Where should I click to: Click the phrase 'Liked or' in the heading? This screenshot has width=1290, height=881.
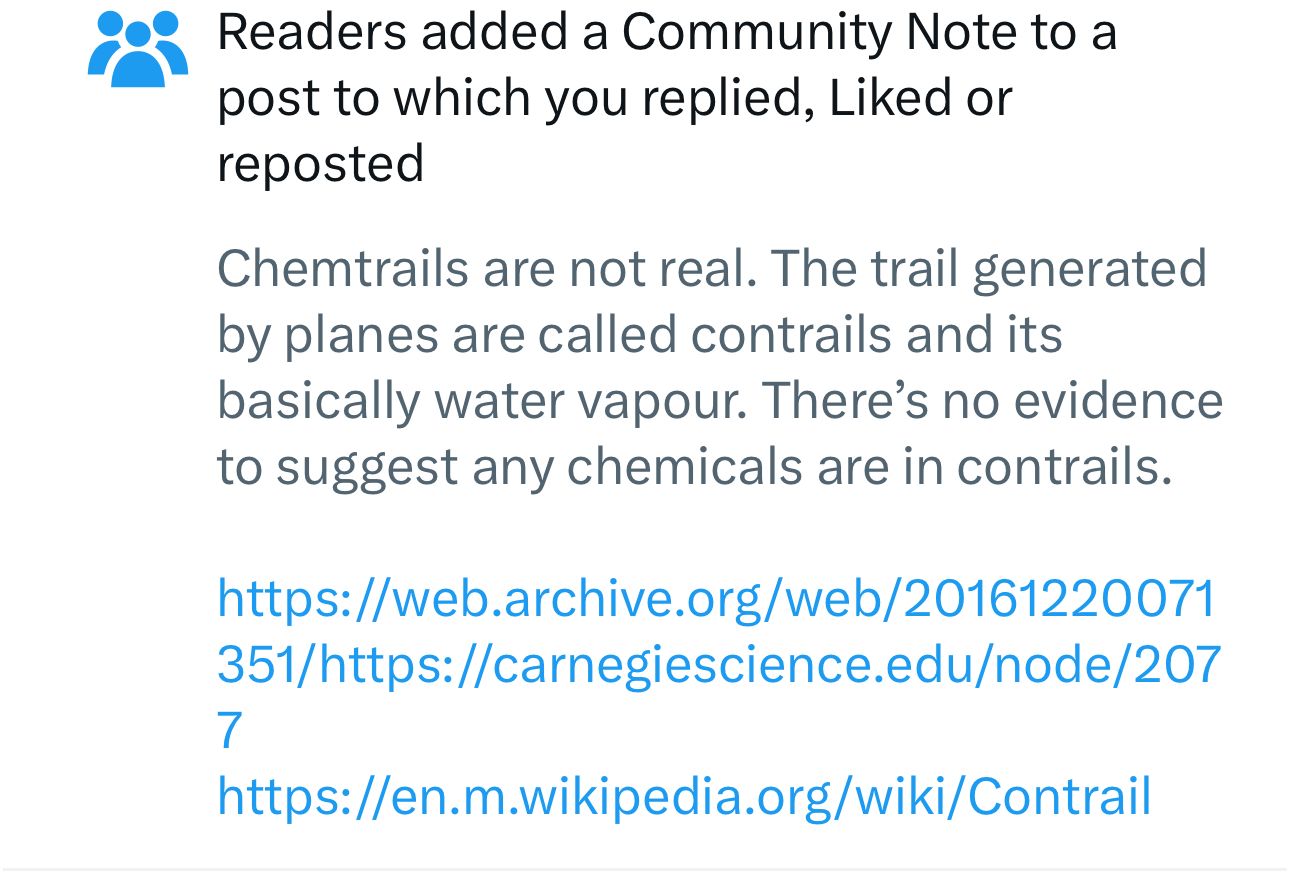[920, 98]
